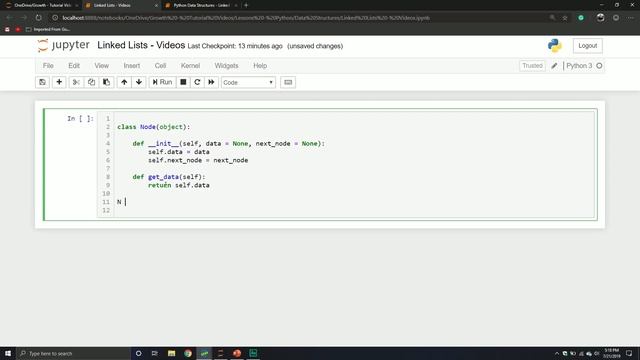Open the Help menu

click(x=260, y=66)
